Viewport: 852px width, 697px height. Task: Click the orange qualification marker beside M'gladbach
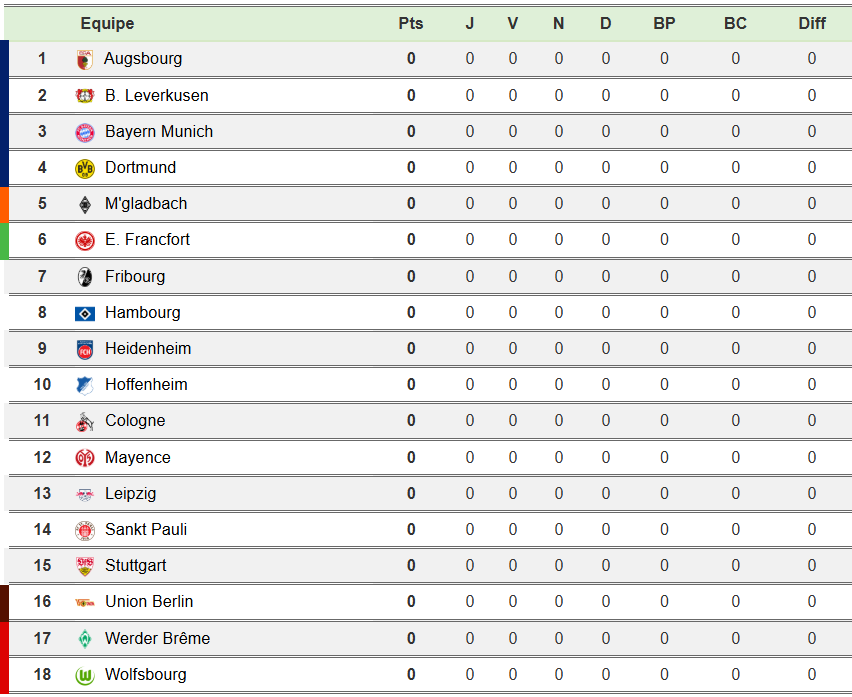click(x=4, y=204)
